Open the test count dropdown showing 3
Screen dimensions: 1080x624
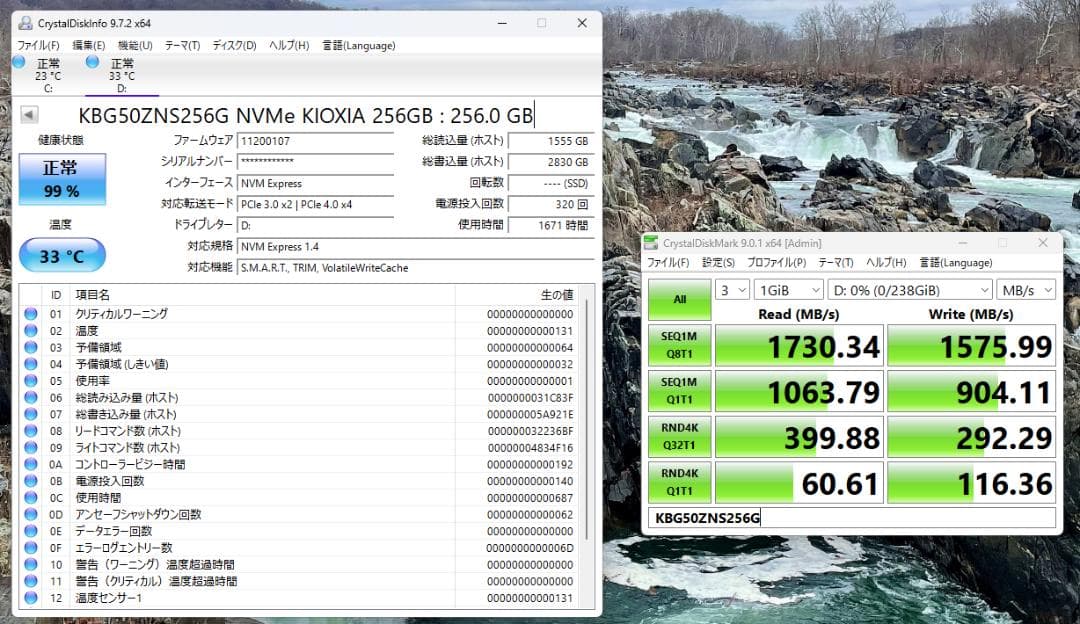(x=734, y=288)
